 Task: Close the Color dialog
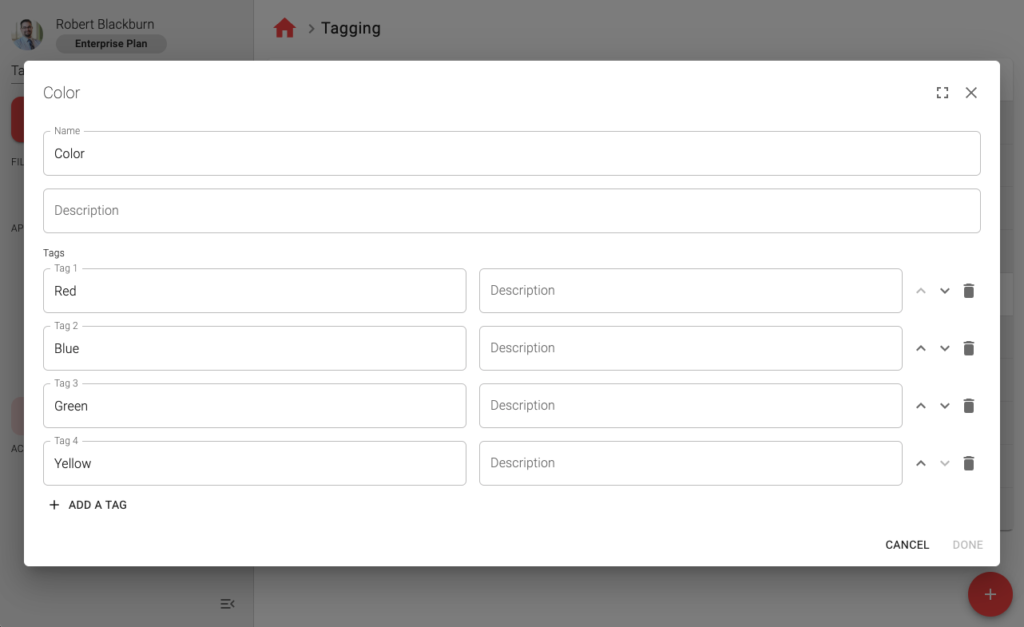971,93
